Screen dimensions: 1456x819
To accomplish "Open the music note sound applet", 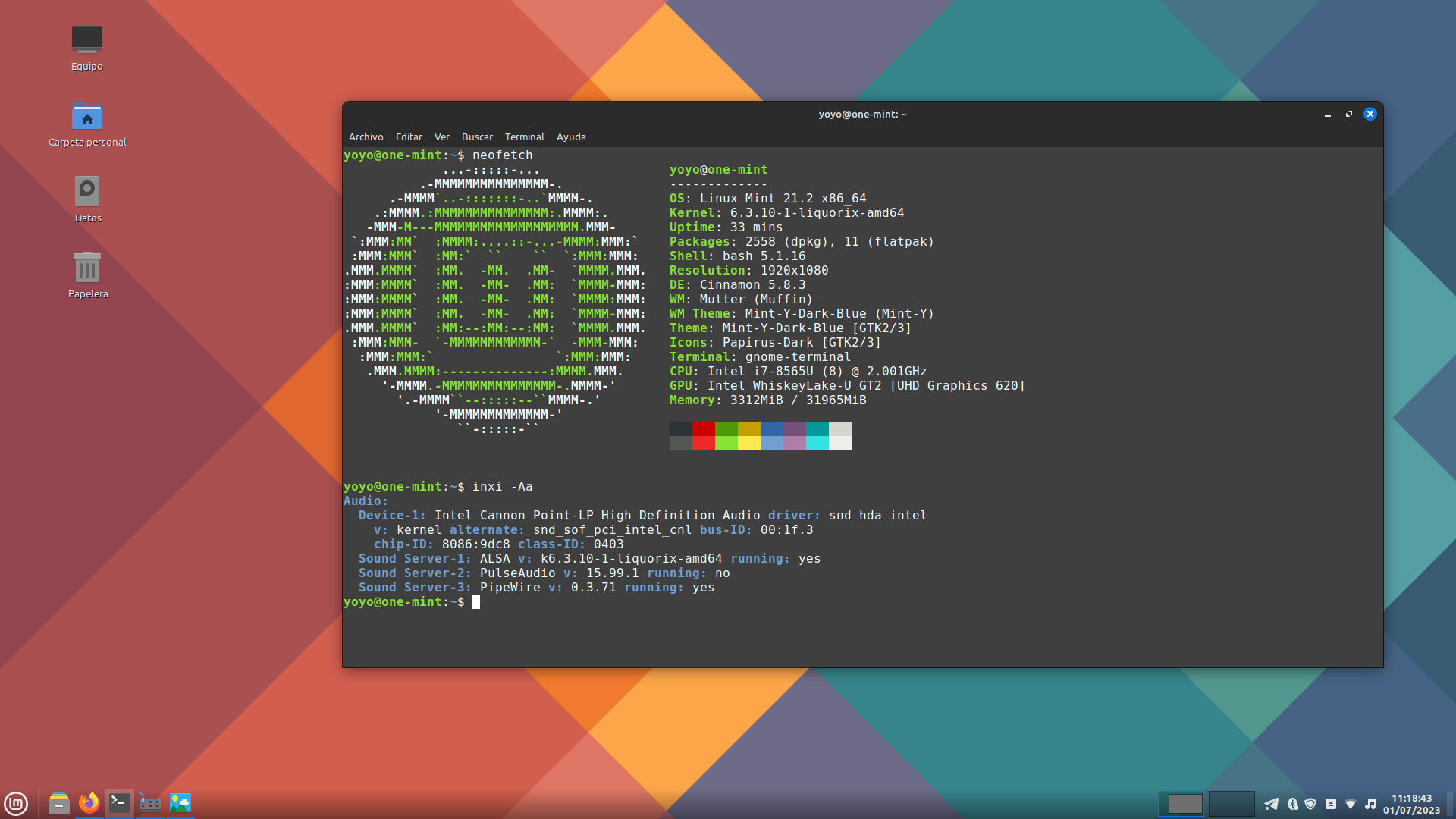I will click(1370, 804).
